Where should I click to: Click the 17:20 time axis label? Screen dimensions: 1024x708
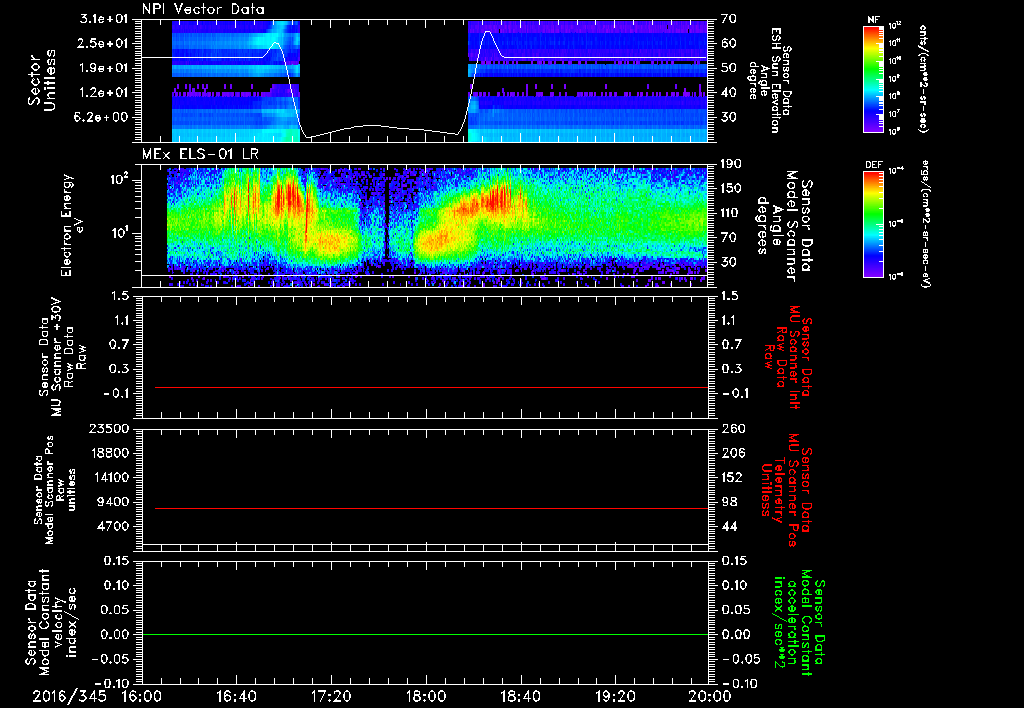tap(331, 696)
